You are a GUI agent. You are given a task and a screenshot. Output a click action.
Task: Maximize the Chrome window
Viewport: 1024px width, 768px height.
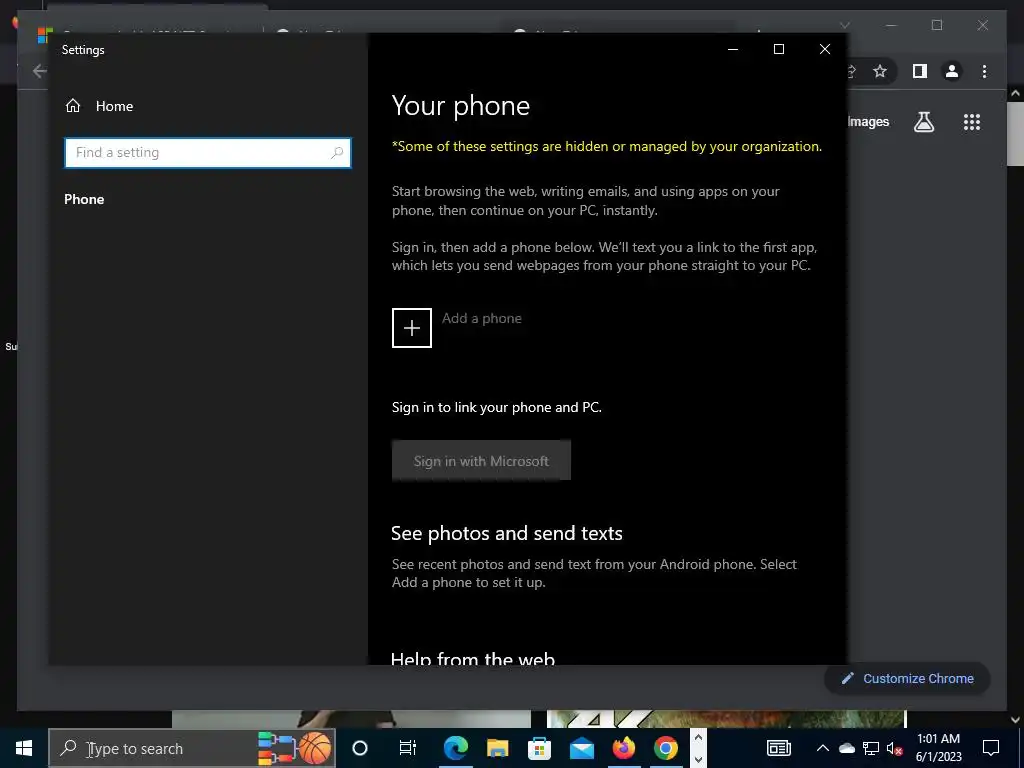coord(936,25)
